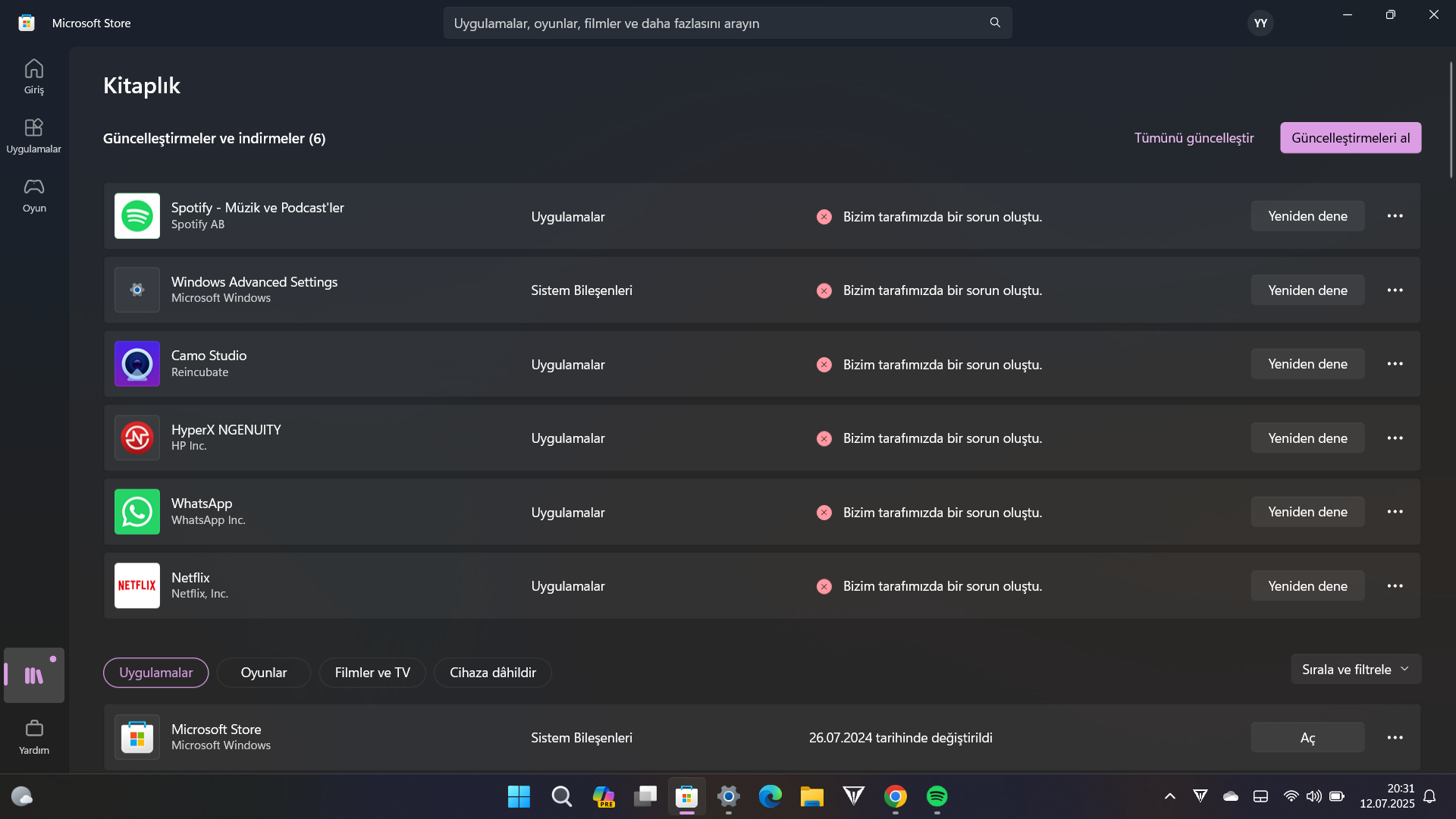Click error icon on WhatsApp row

pyautogui.click(x=824, y=513)
